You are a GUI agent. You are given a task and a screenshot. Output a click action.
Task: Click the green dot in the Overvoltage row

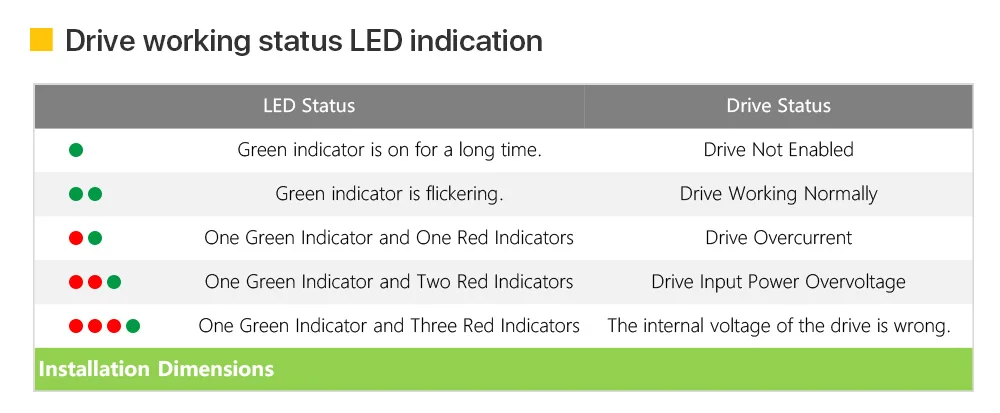click(114, 282)
